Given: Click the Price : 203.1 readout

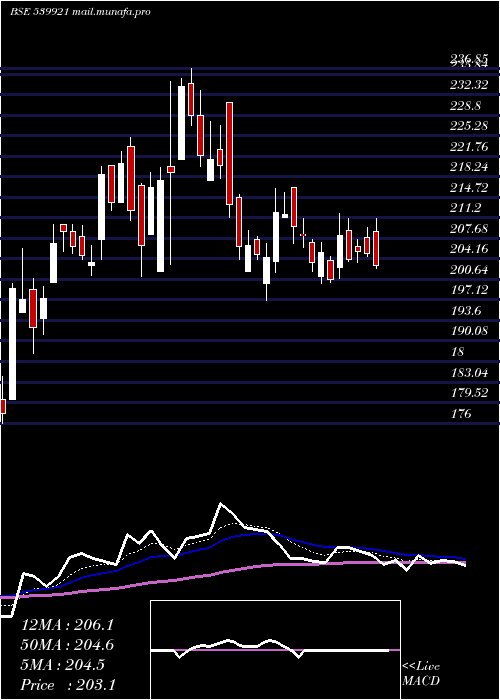Looking at the screenshot, I should pos(68,685).
